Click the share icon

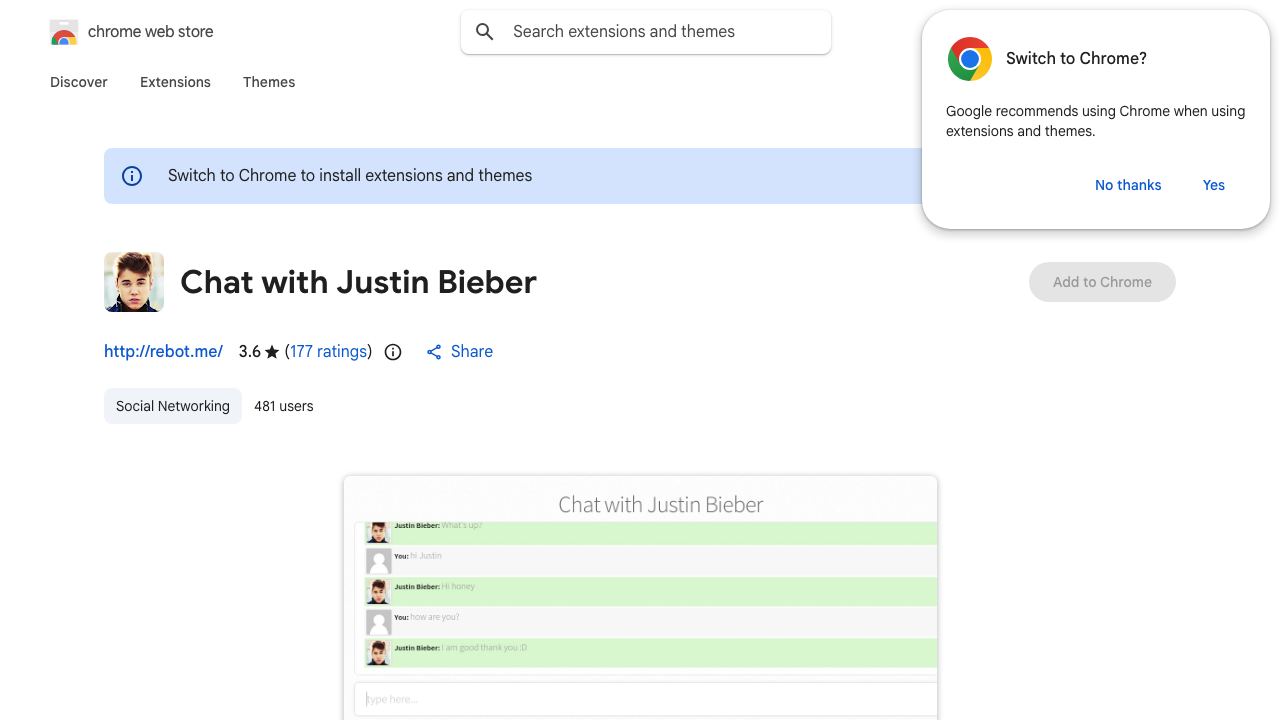[434, 352]
